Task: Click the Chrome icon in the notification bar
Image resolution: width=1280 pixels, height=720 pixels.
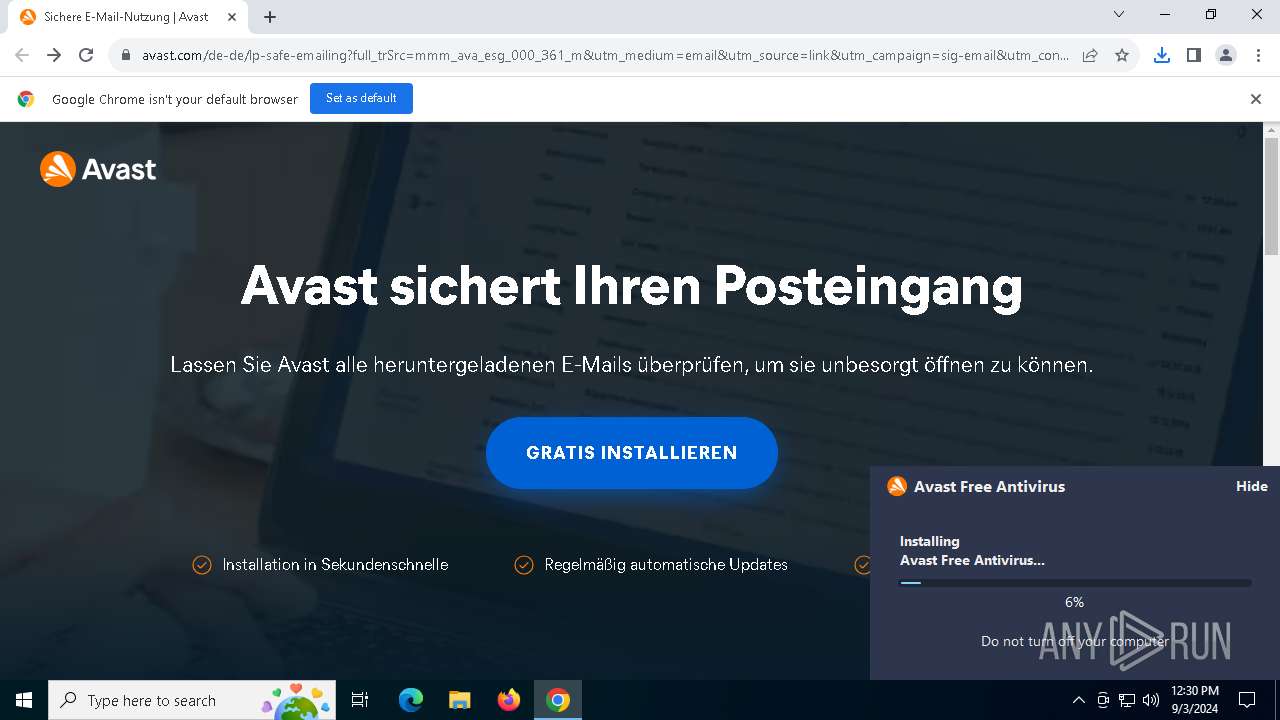Action: pos(26,99)
